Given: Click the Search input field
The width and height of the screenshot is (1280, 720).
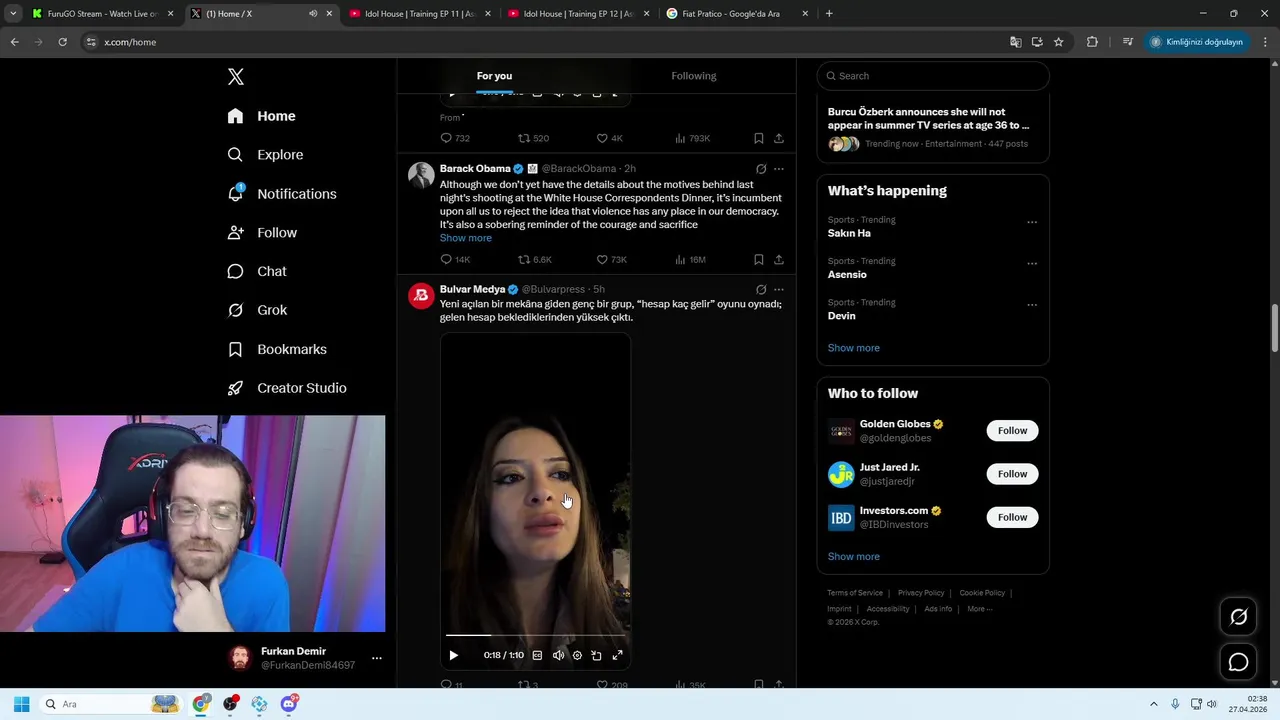Looking at the screenshot, I should 933,76.
